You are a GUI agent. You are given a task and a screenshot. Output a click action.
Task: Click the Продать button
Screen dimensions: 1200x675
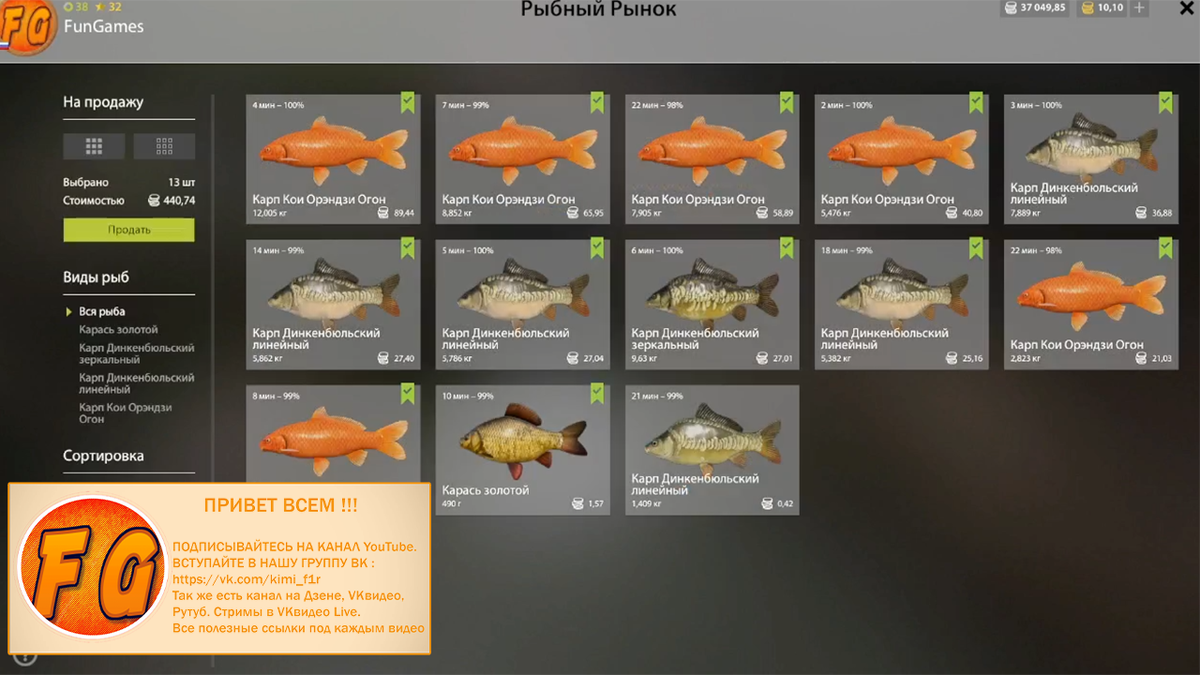coord(129,230)
